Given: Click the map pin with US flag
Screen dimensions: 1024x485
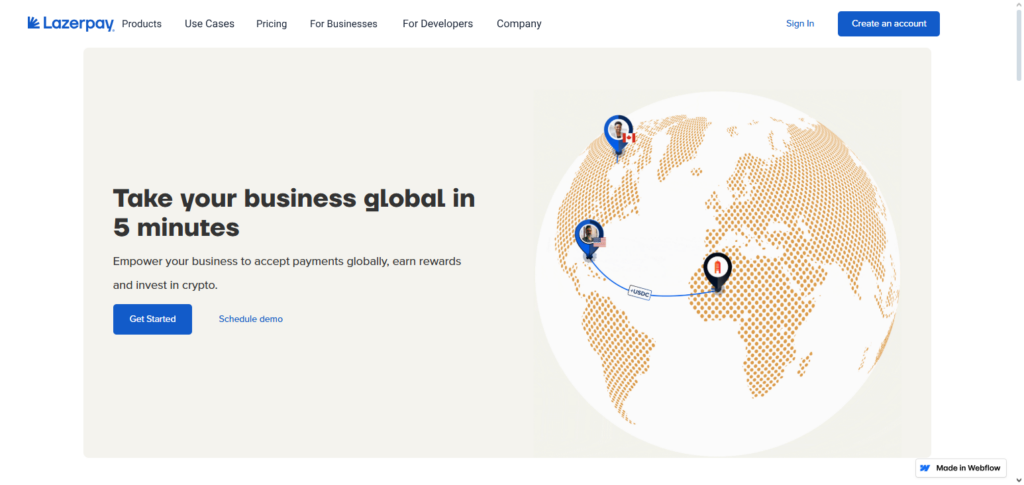Looking at the screenshot, I should 590,237.
